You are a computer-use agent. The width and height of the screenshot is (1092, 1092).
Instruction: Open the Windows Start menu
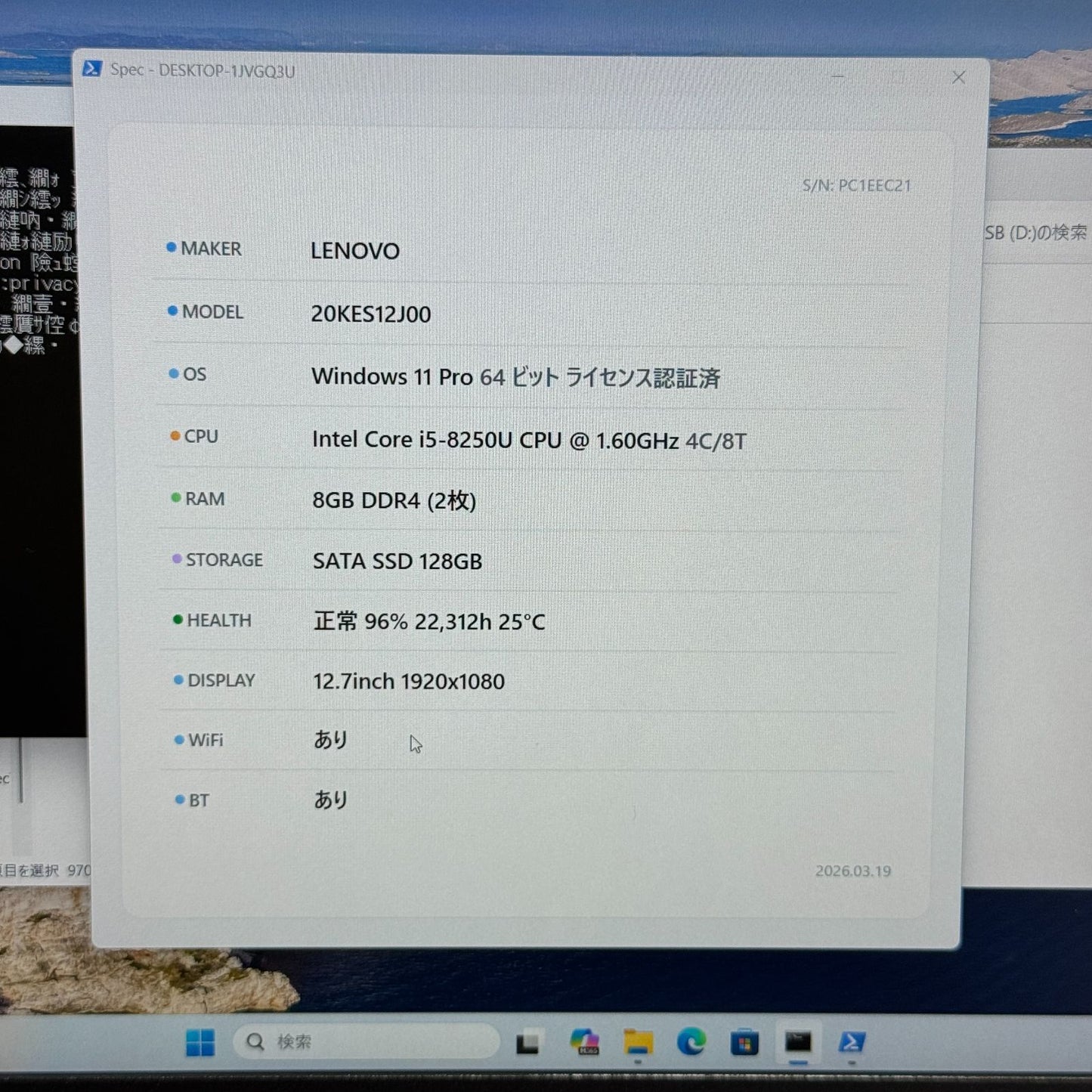(x=200, y=1042)
